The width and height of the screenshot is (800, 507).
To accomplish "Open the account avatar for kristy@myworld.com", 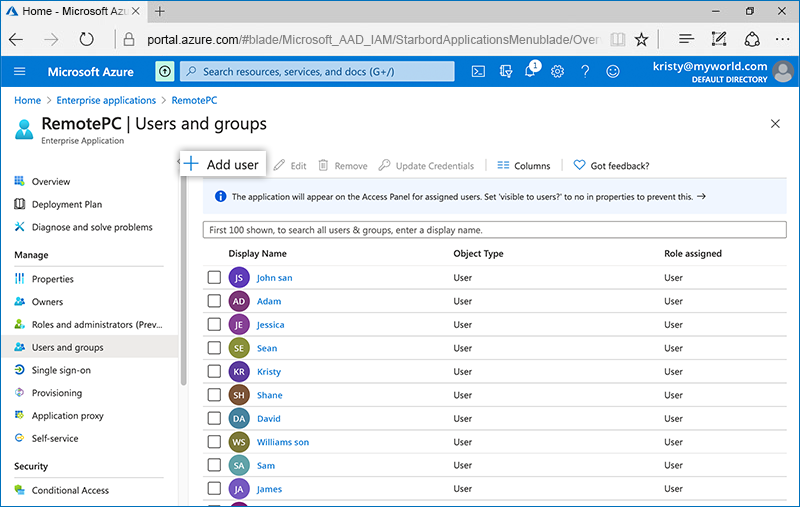I will click(783, 71).
